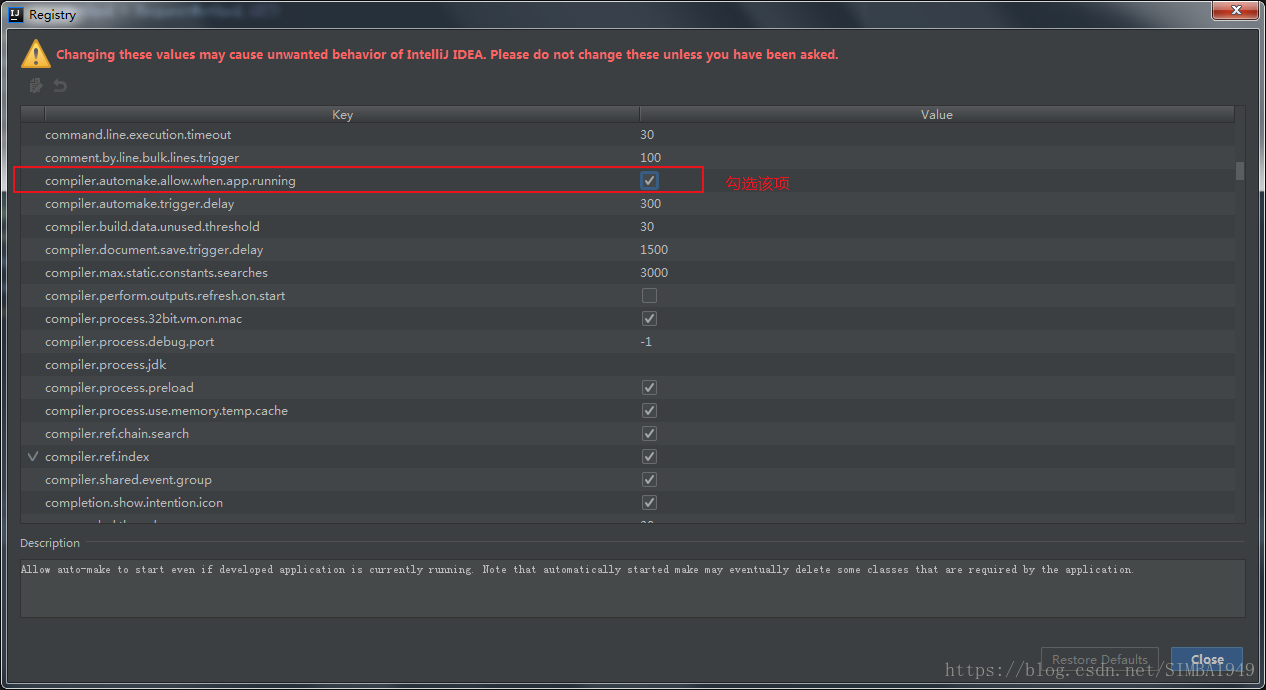Screen dimensions: 1266x690
Task: Select compiler.perform.outputs.refresh.on.start key text
Action: tap(165, 295)
